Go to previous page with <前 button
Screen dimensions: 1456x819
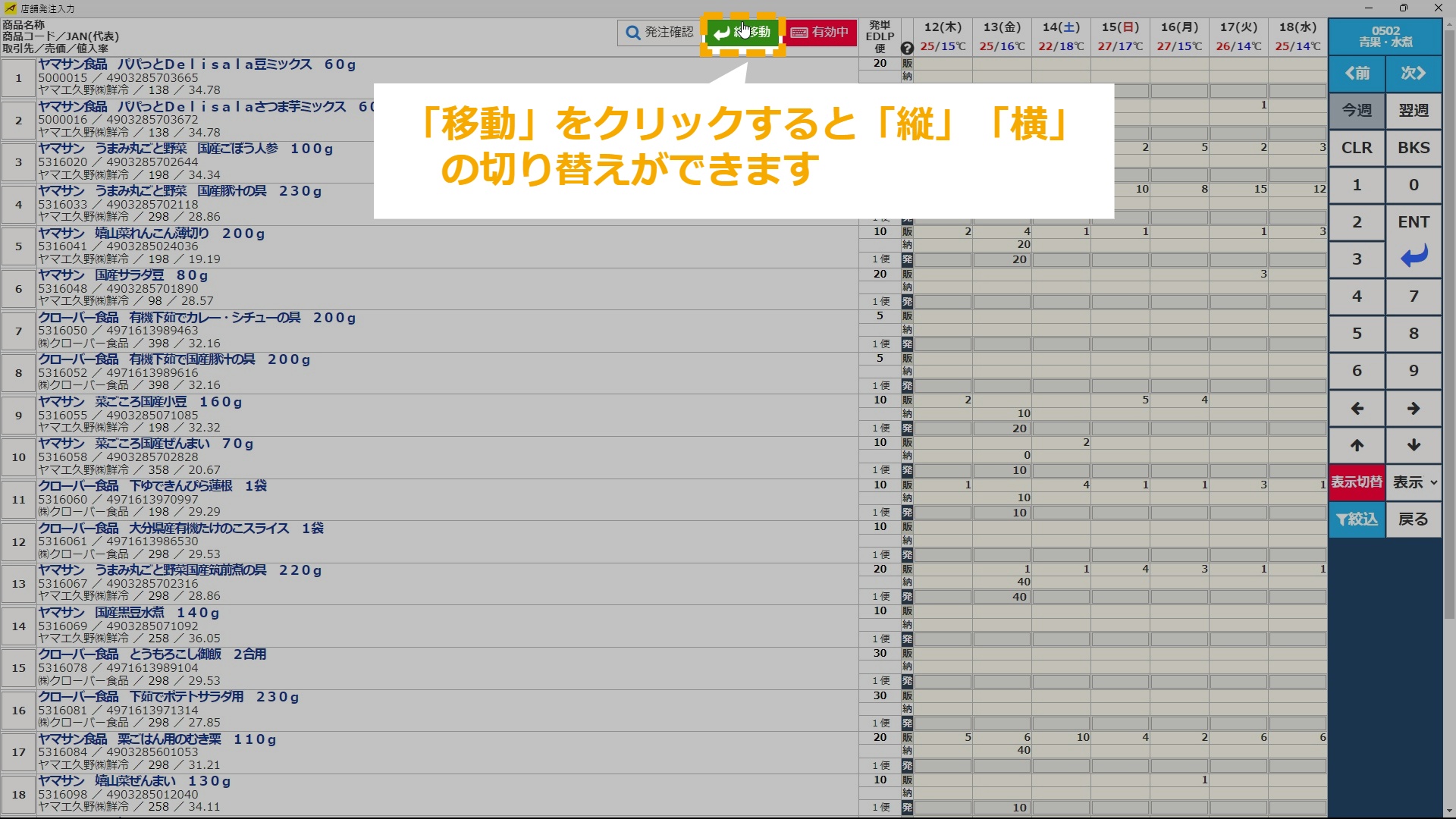pos(1357,74)
